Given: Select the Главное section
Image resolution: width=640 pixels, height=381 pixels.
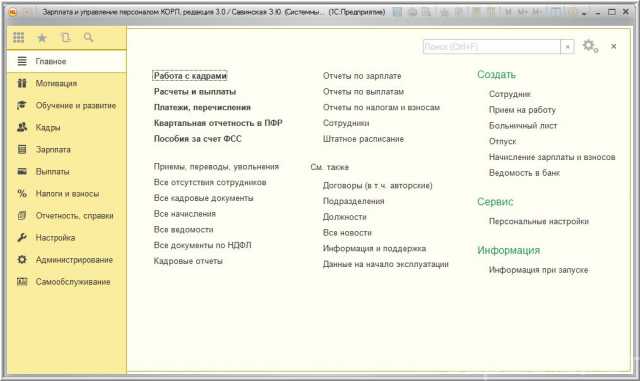Looking at the screenshot, I should [67, 61].
